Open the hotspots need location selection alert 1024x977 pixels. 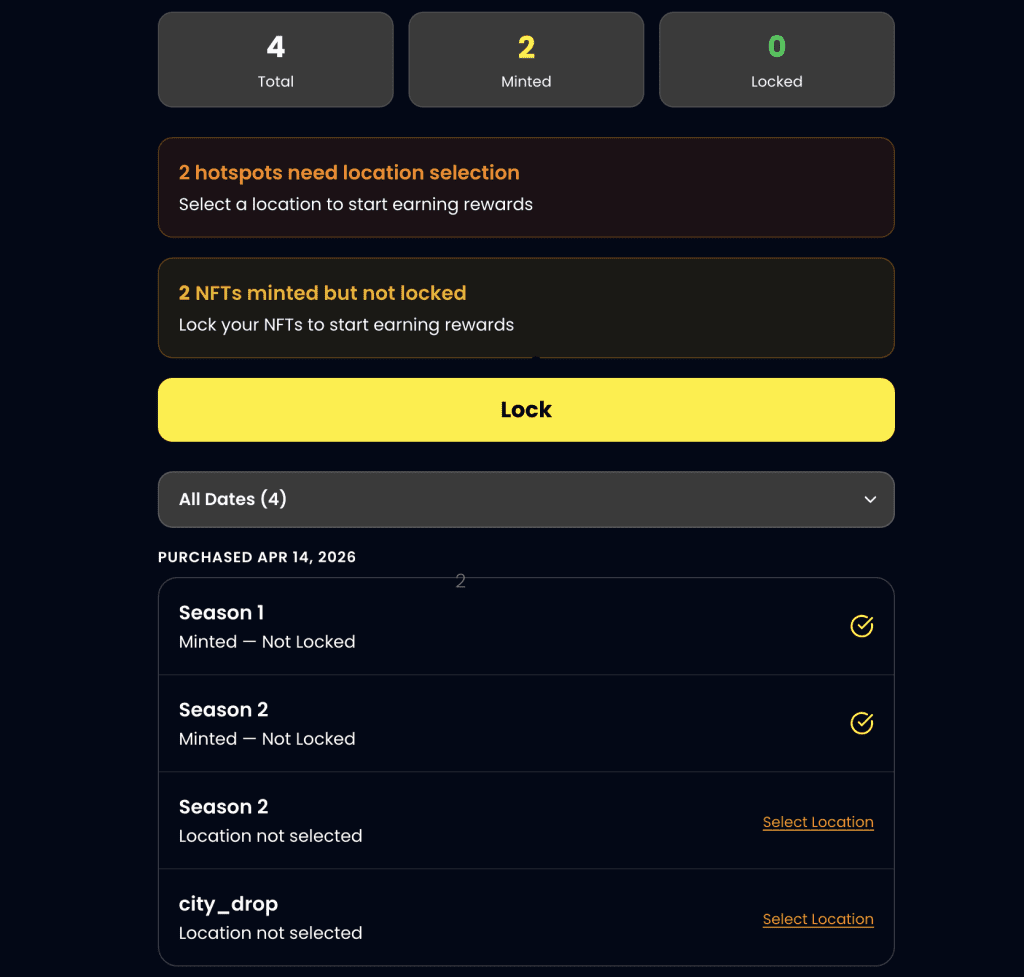[x=526, y=187]
